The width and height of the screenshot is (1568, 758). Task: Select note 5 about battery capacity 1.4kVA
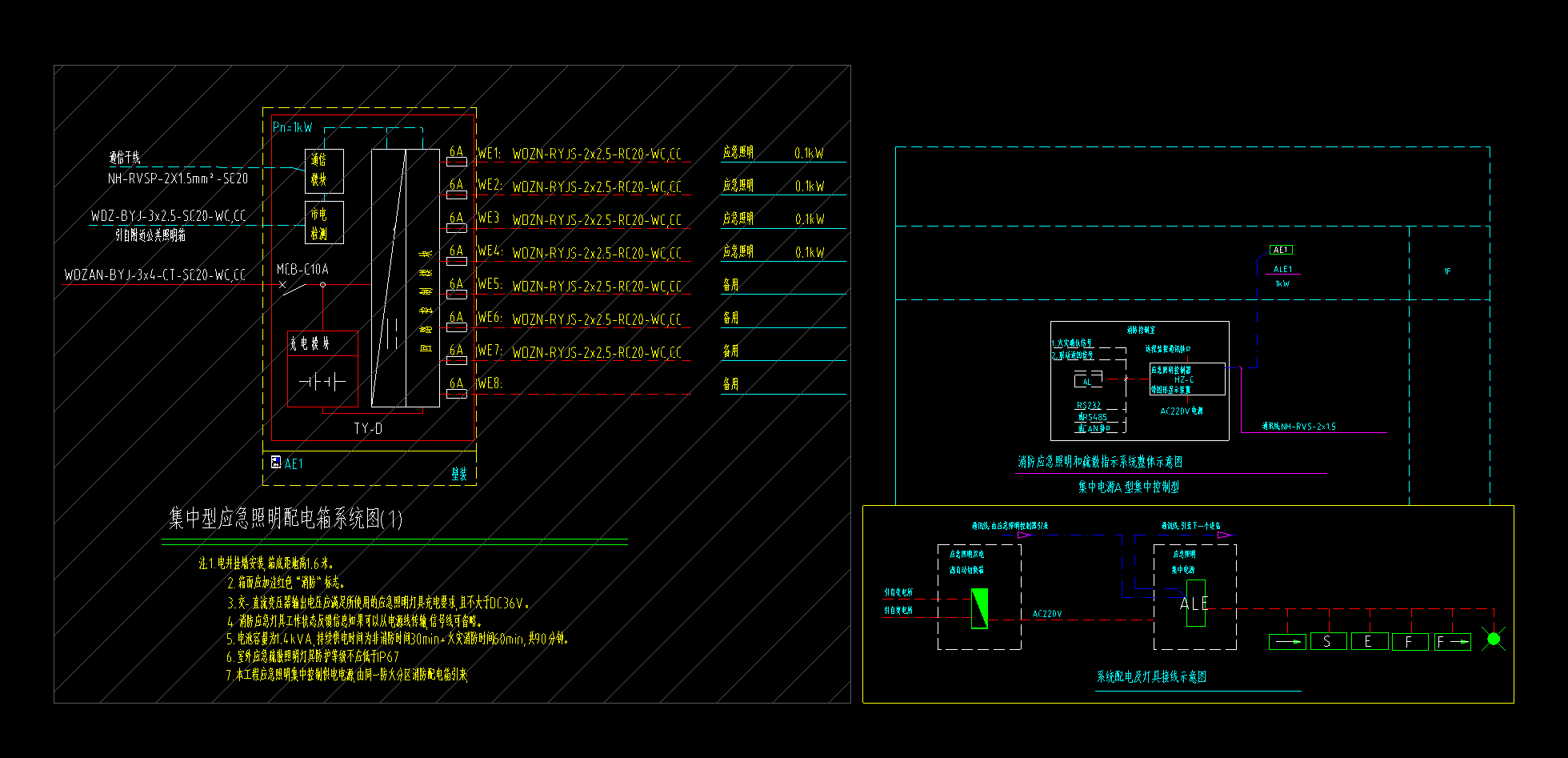pos(398,639)
